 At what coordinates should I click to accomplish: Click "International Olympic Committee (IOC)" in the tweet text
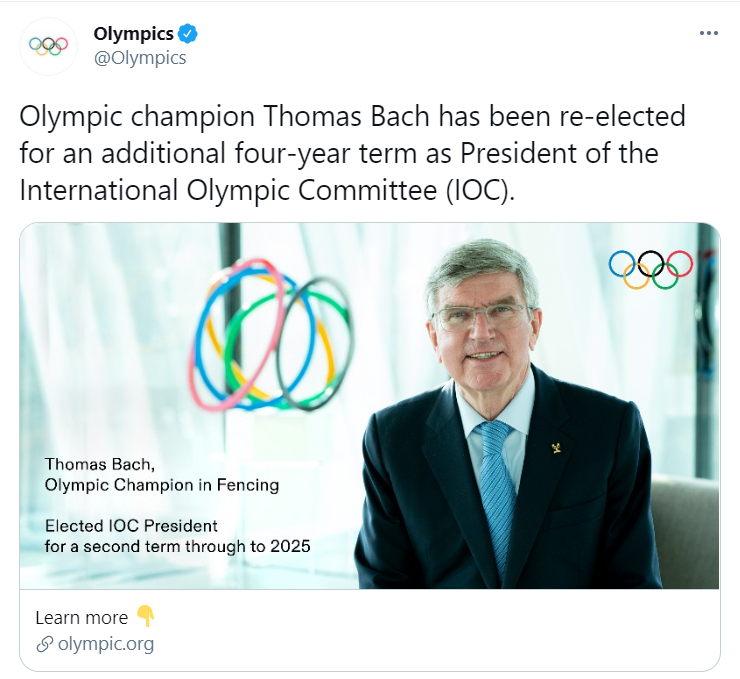click(266, 190)
